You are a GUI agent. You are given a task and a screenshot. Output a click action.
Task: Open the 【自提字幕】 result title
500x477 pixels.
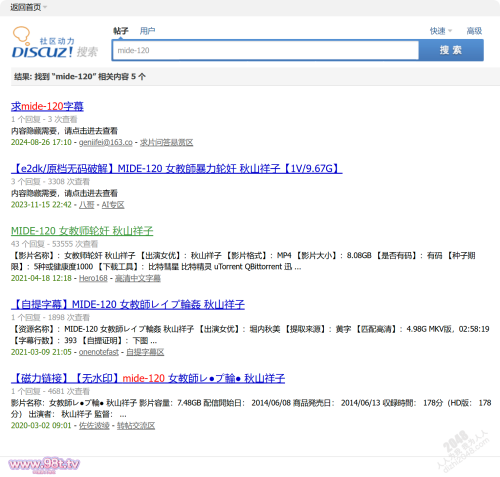coord(128,304)
